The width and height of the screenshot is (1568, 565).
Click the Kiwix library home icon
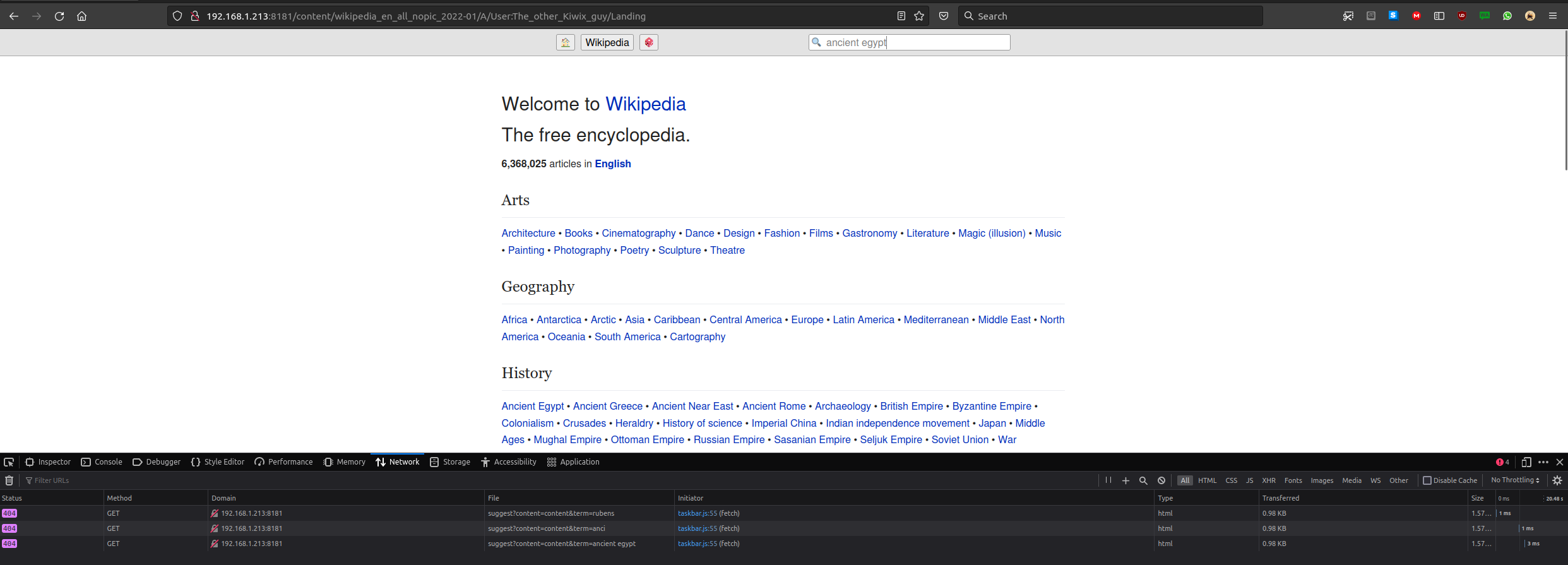pyautogui.click(x=566, y=42)
